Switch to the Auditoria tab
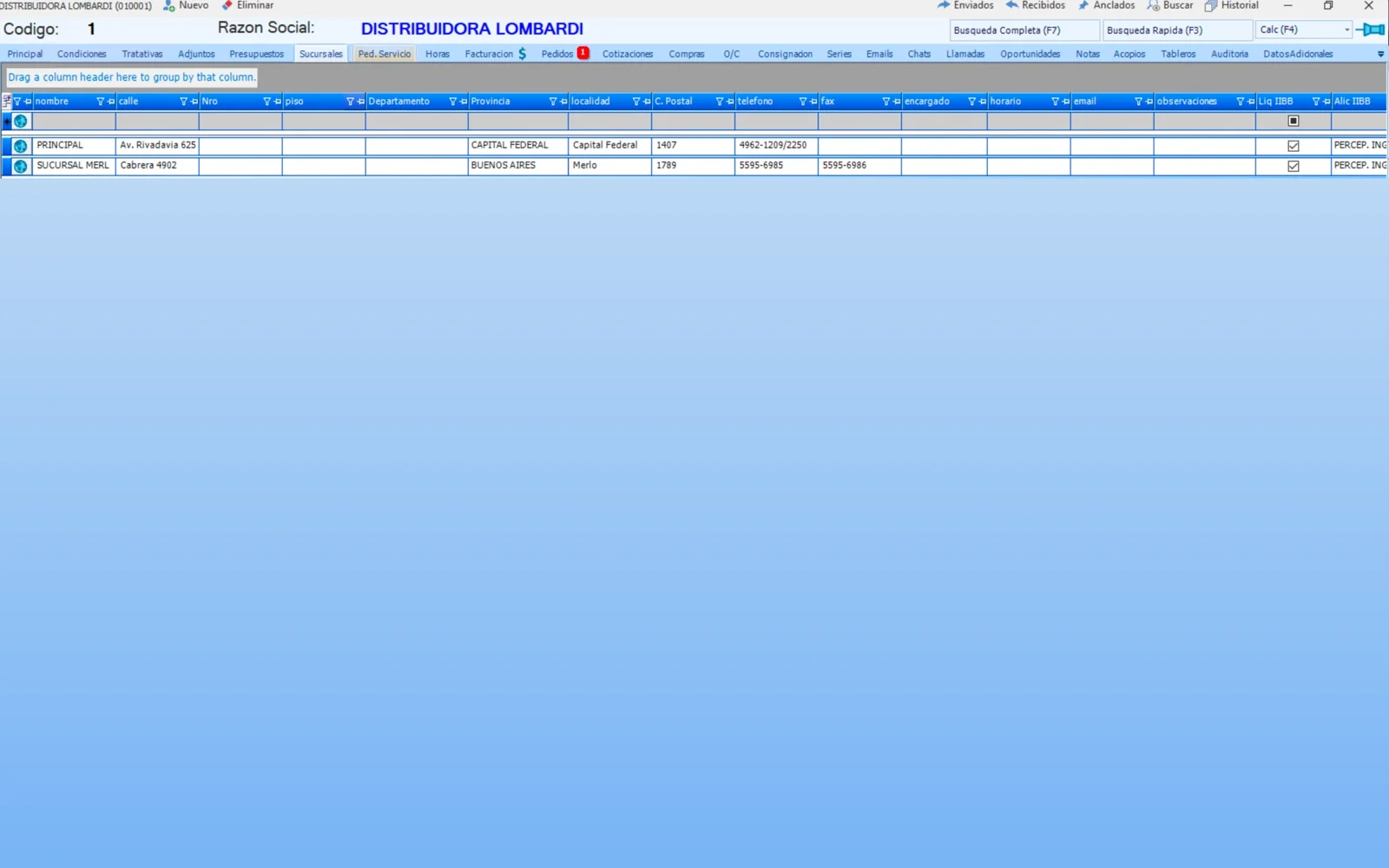 click(1229, 54)
